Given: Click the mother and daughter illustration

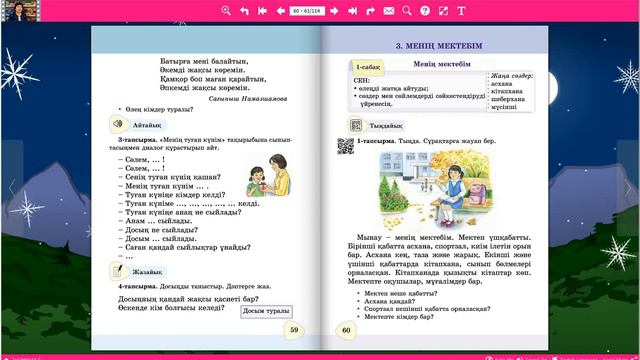Looking at the screenshot, I should point(269,176).
